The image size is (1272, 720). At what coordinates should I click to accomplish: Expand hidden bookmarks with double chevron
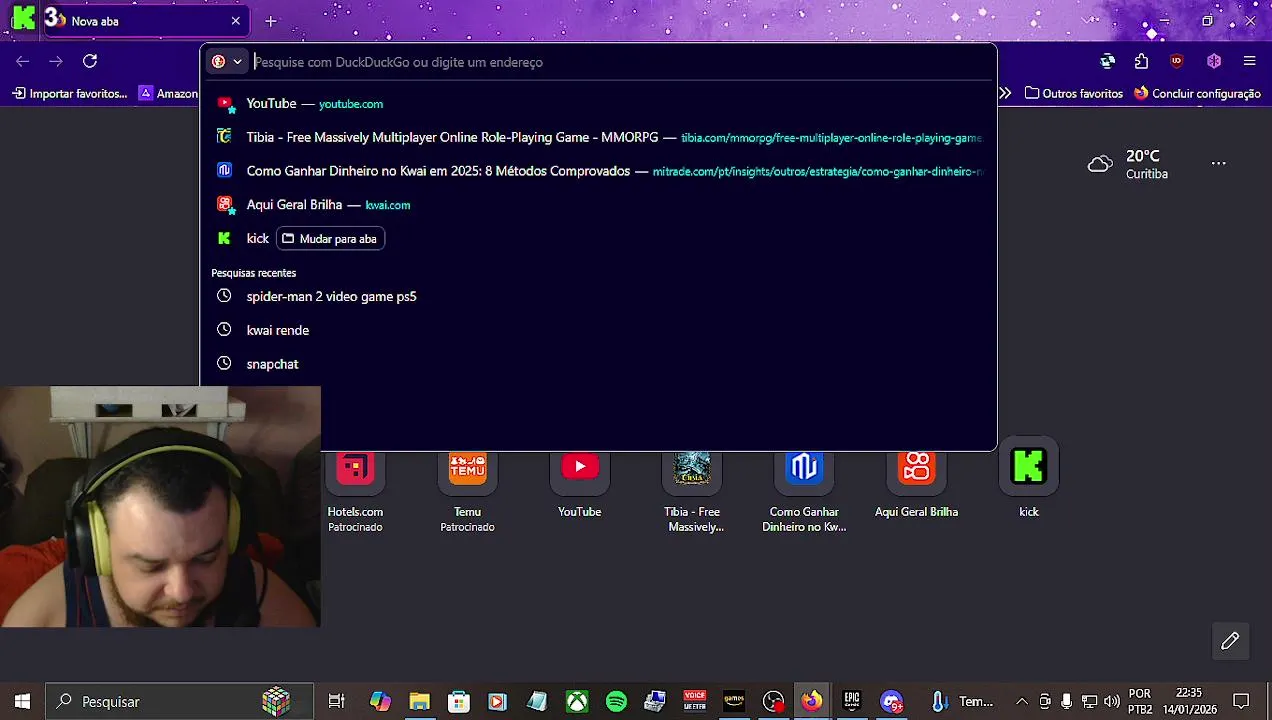point(1005,93)
